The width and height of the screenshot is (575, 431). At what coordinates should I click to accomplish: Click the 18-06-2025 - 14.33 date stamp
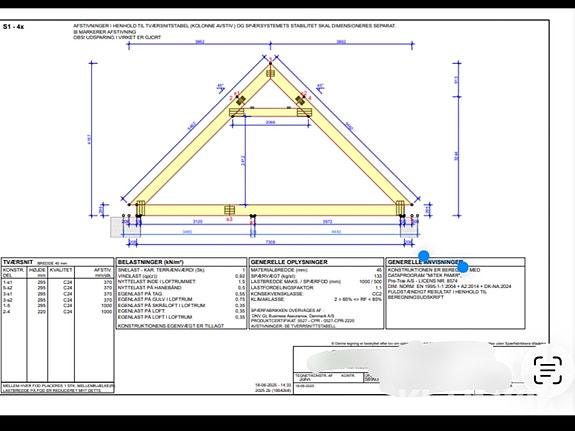pos(273,385)
